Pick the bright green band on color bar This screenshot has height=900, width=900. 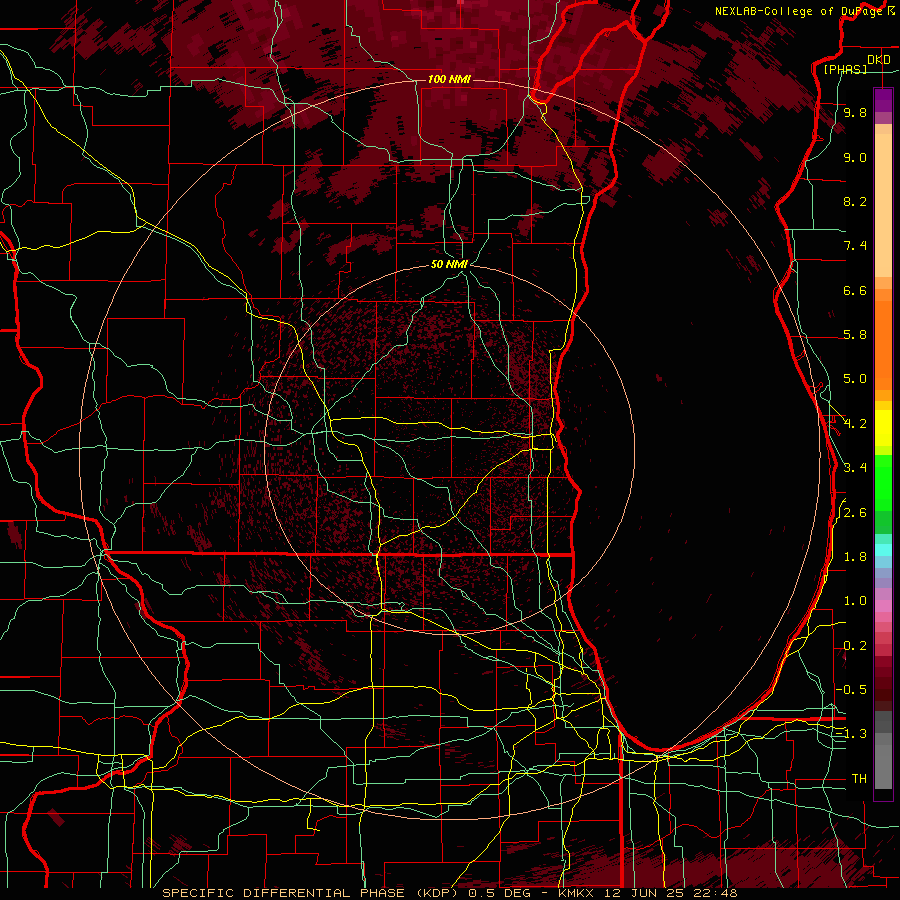(x=883, y=482)
